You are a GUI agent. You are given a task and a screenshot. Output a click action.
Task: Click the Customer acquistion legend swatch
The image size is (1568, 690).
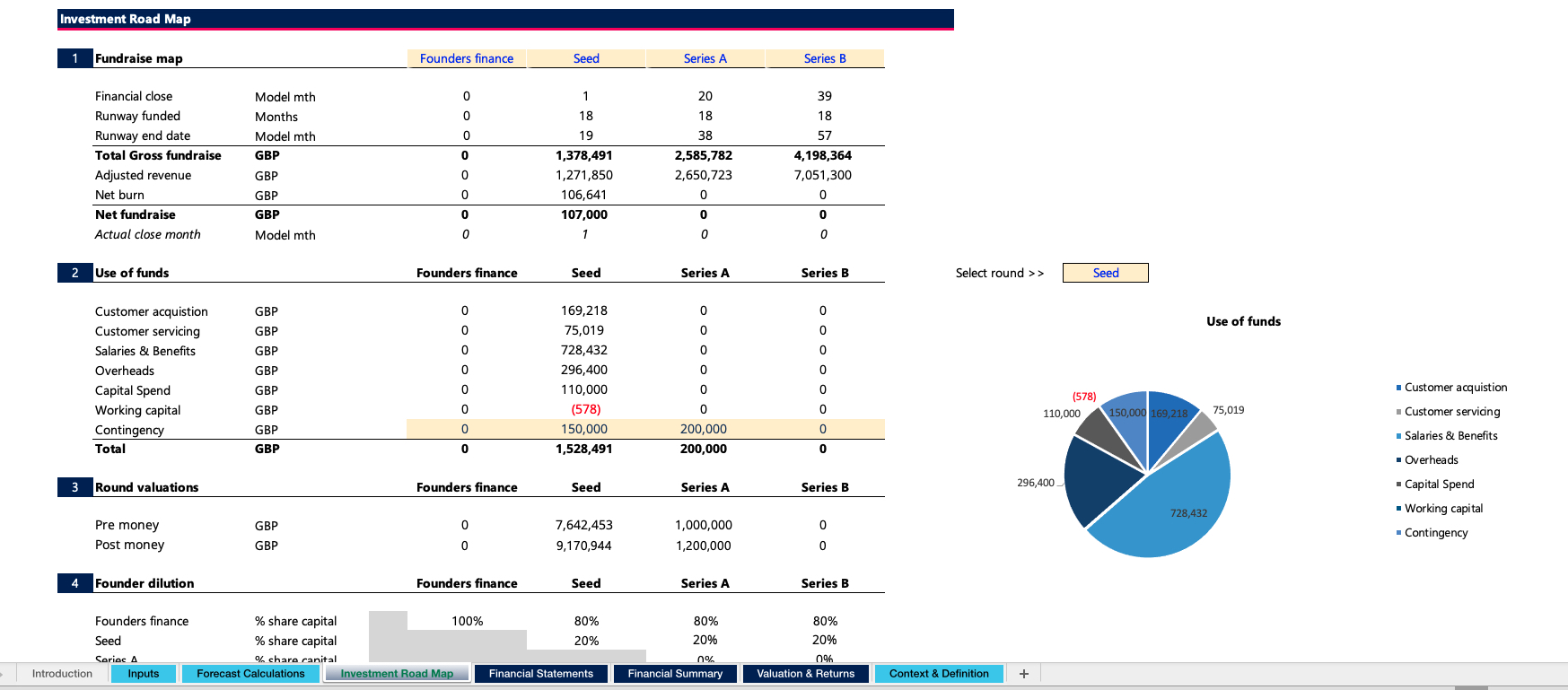[1398, 388]
